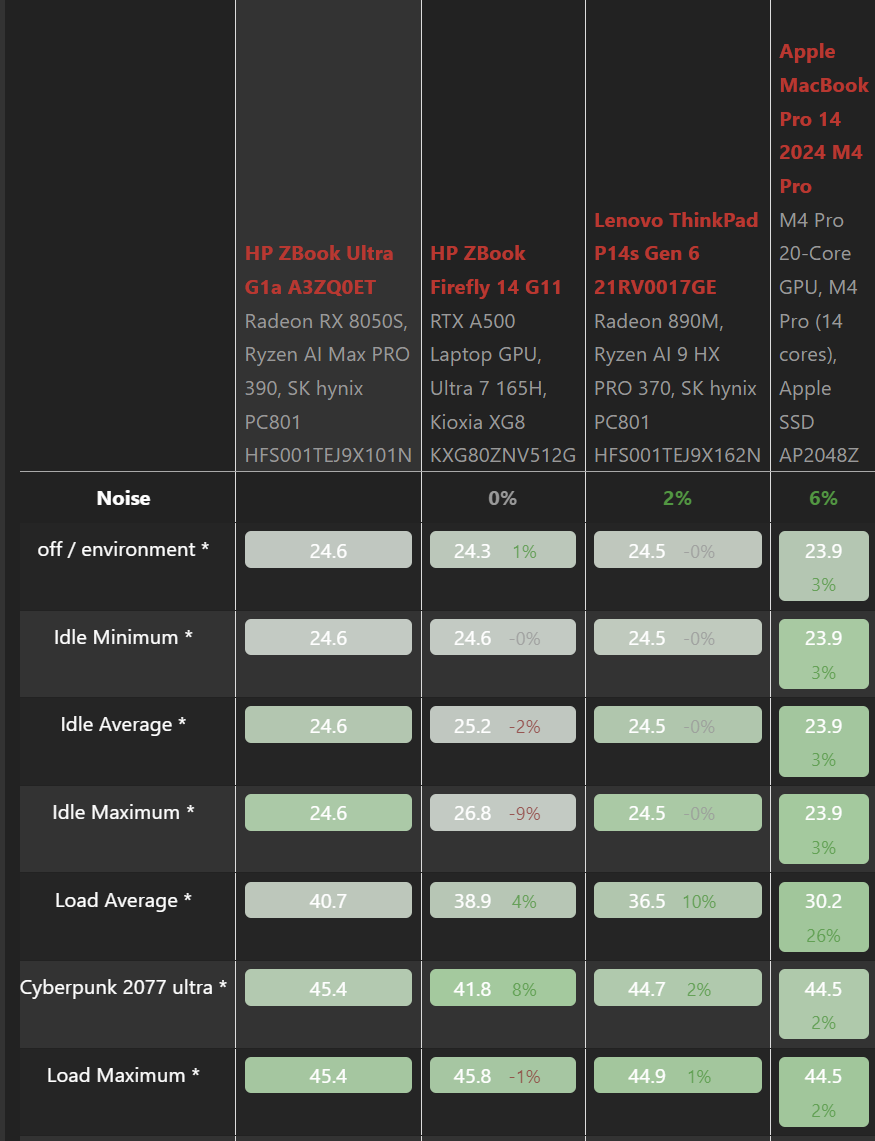Click the 'Idle Minimum *' row label

pyautogui.click(x=123, y=637)
